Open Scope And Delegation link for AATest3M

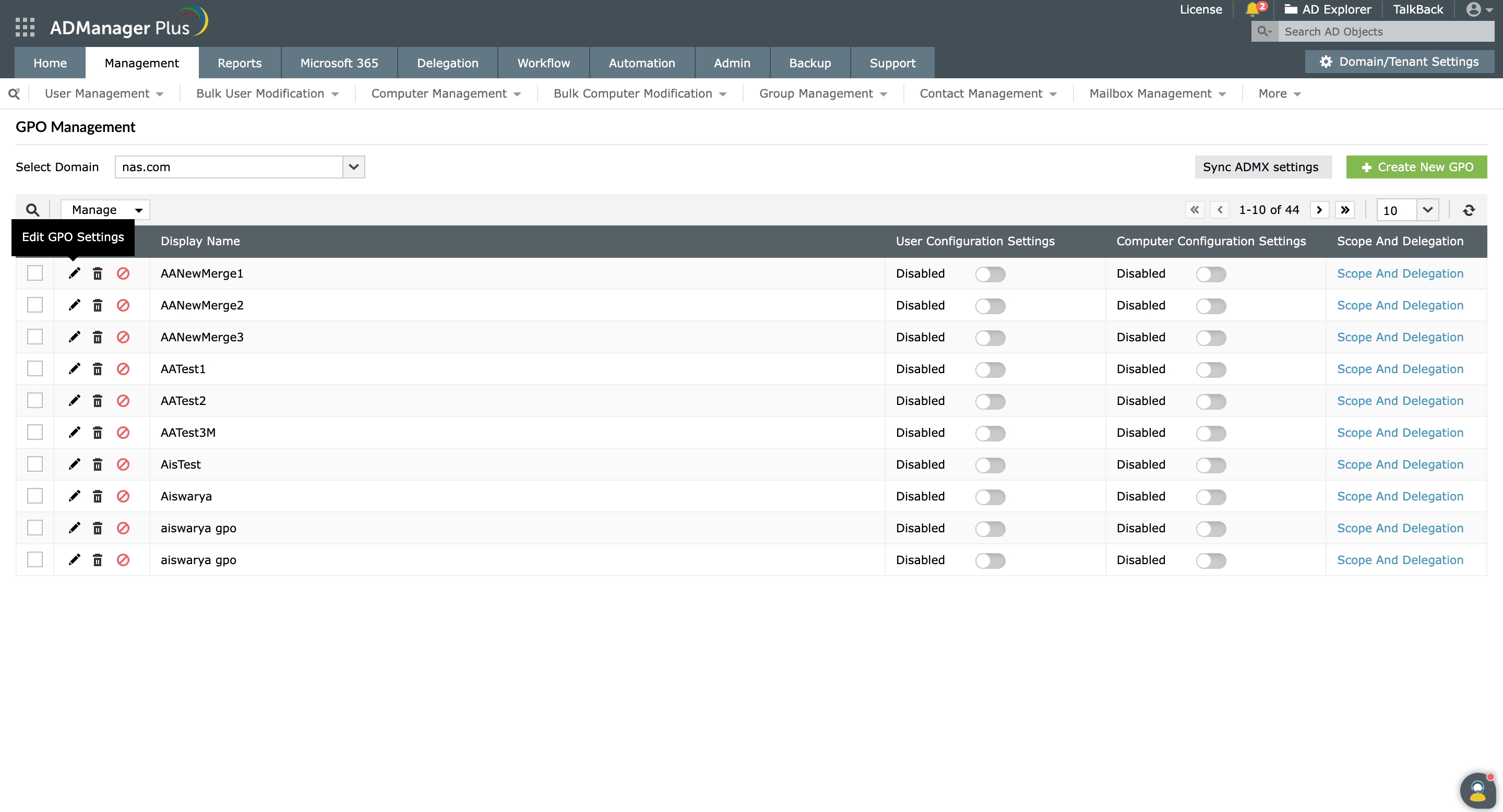point(1400,432)
